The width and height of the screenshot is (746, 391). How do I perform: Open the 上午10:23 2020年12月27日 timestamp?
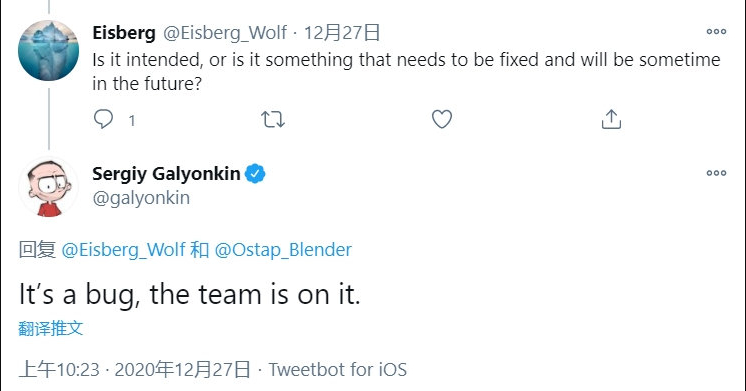click(x=135, y=369)
